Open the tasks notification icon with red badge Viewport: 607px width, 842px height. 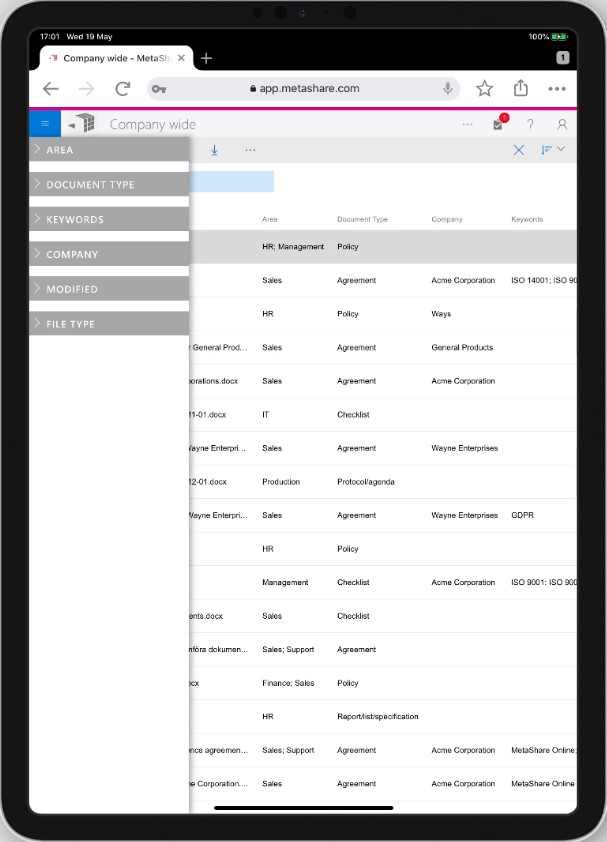click(x=500, y=122)
